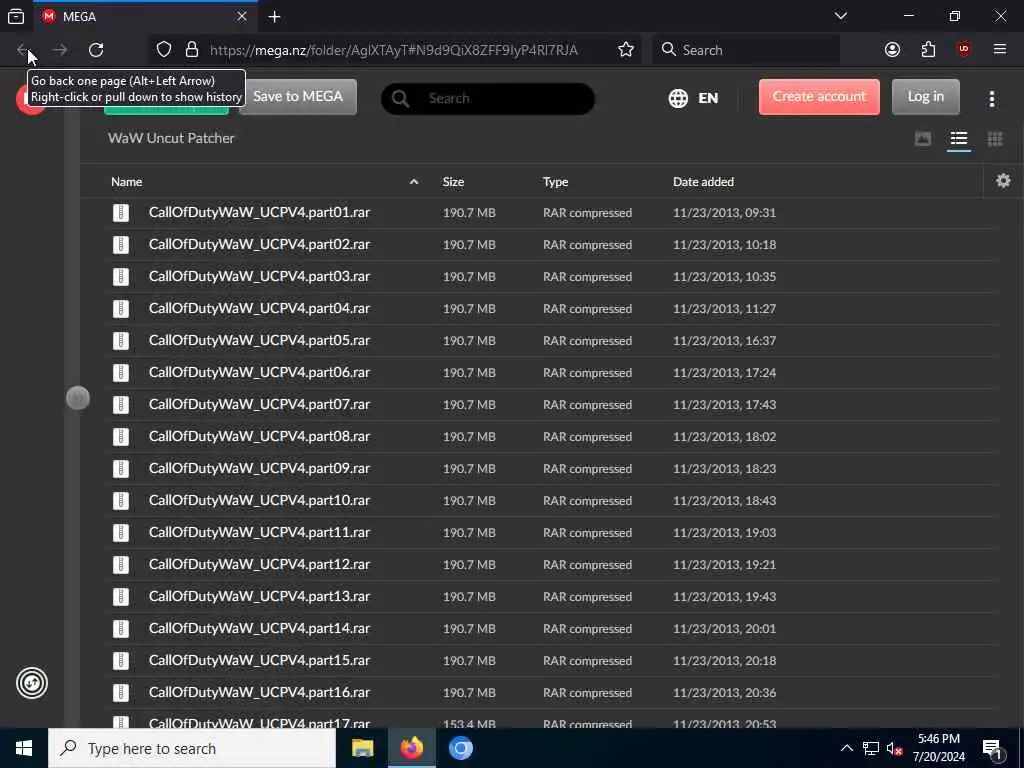Click the Save to MEGA button
This screenshot has width=1024, height=768.
[x=298, y=97]
